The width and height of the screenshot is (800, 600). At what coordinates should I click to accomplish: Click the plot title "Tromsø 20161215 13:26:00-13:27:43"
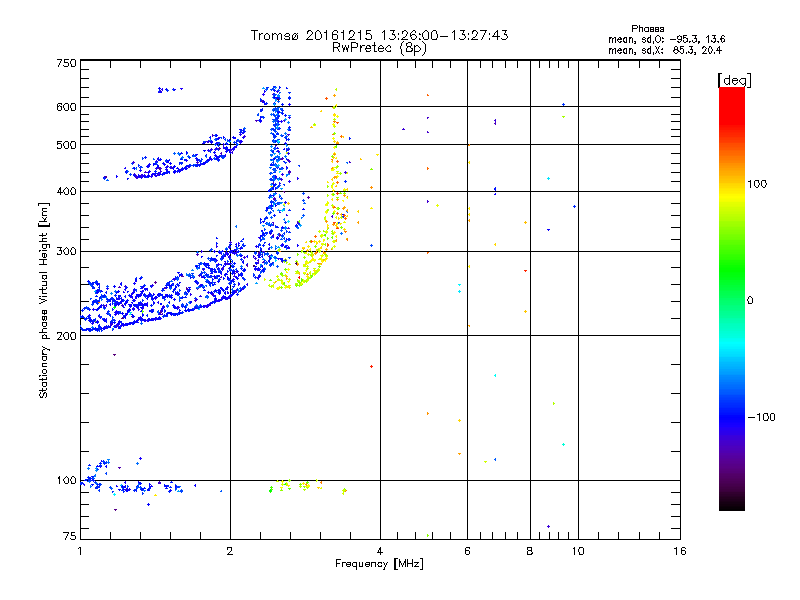point(379,35)
